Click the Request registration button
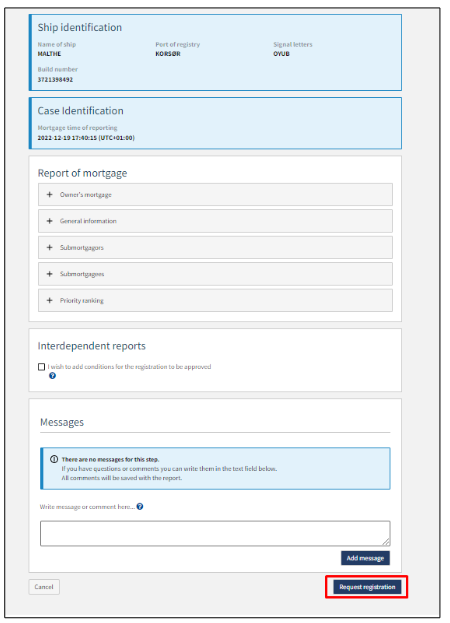 [367, 587]
